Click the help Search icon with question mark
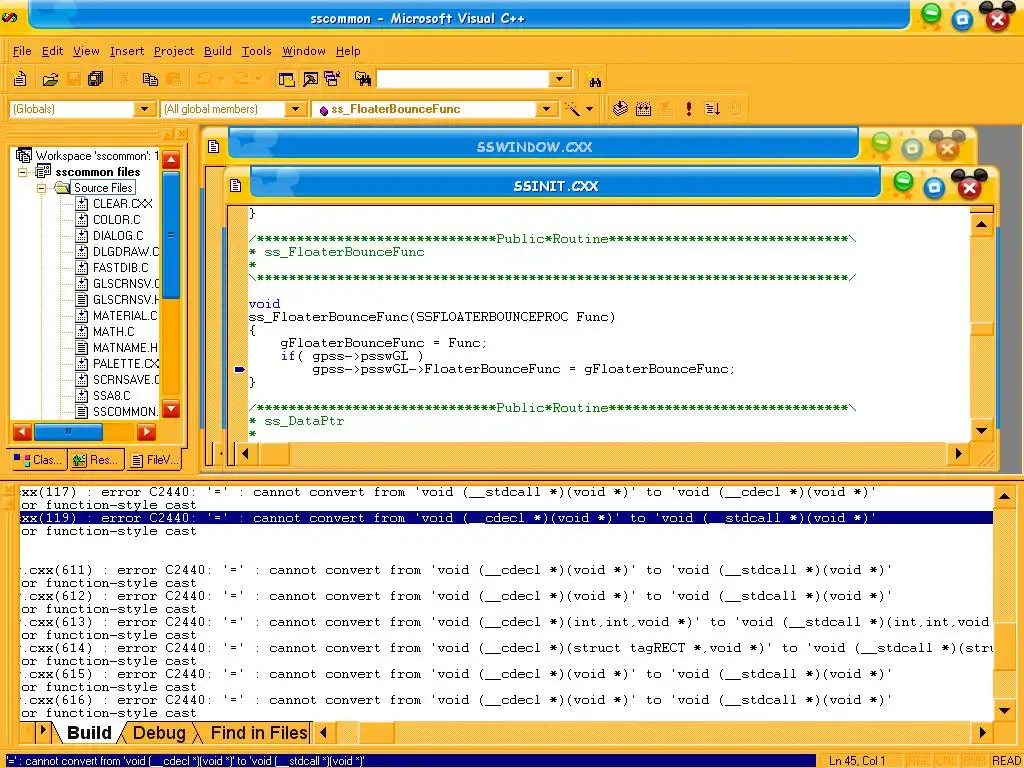The height and width of the screenshot is (768, 1024). click(x=593, y=79)
